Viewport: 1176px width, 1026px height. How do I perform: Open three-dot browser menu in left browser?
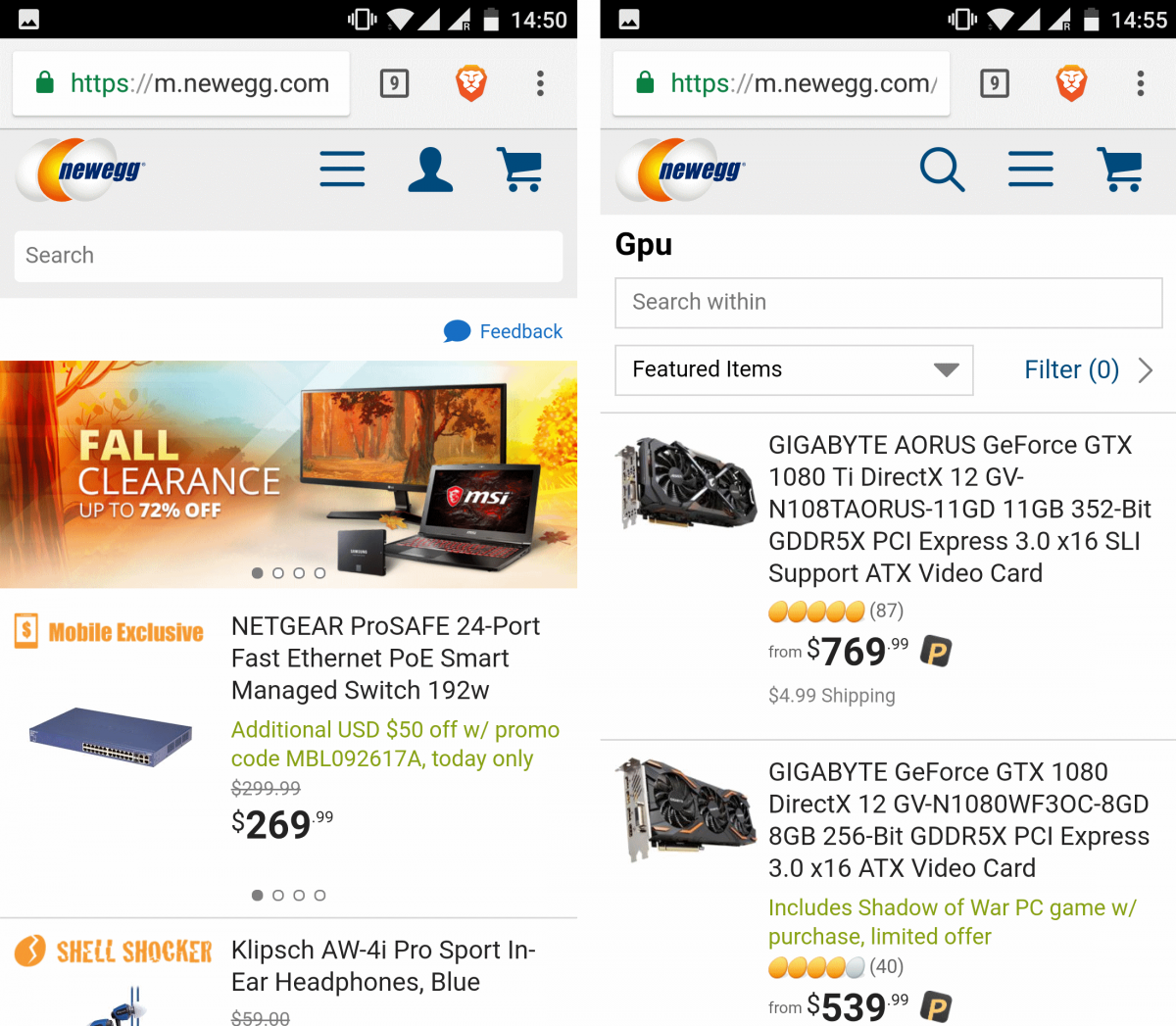[x=540, y=83]
